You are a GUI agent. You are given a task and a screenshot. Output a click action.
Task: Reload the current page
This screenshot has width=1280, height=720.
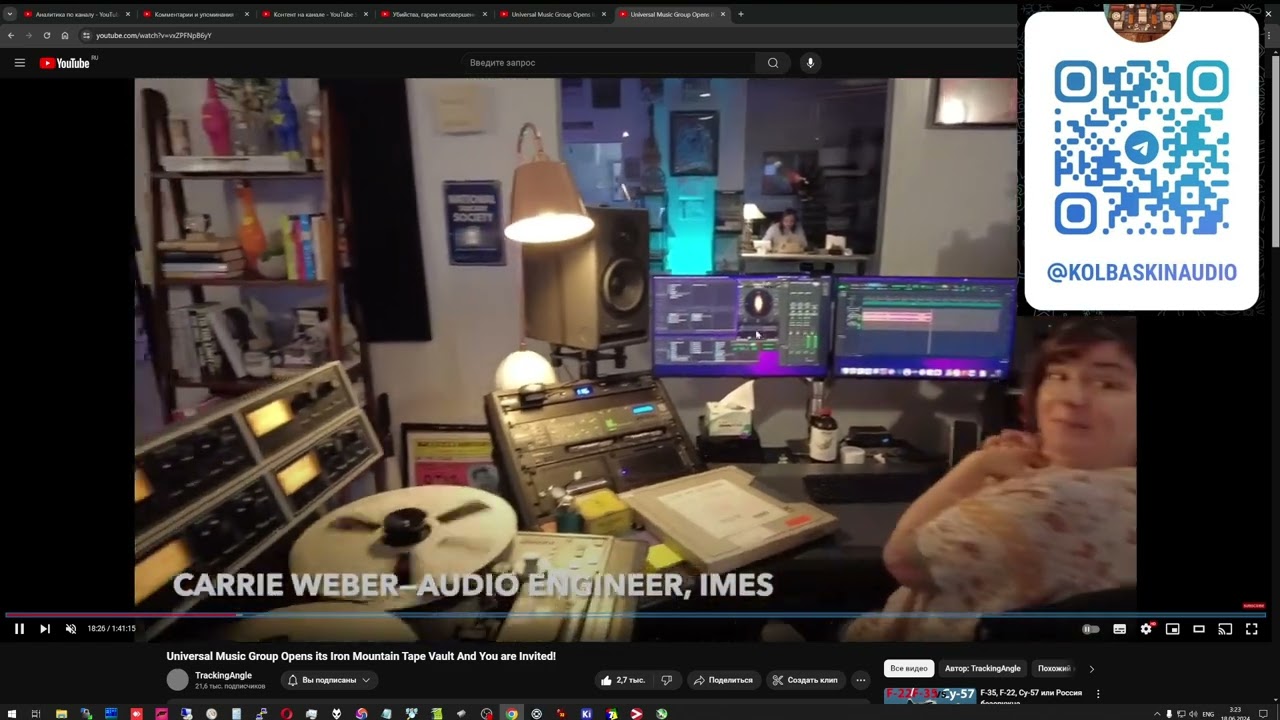[47, 35]
